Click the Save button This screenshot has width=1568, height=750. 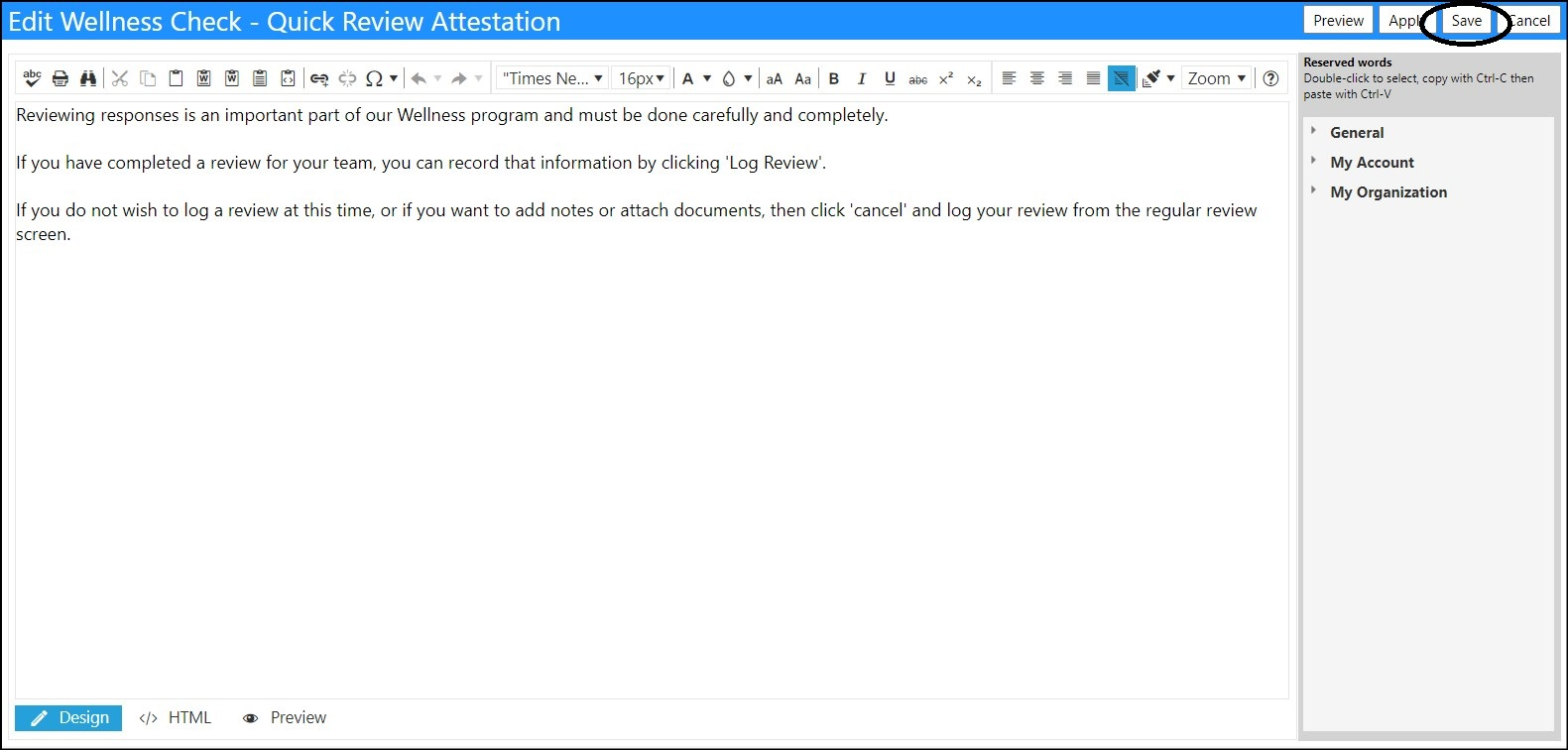1466,20
